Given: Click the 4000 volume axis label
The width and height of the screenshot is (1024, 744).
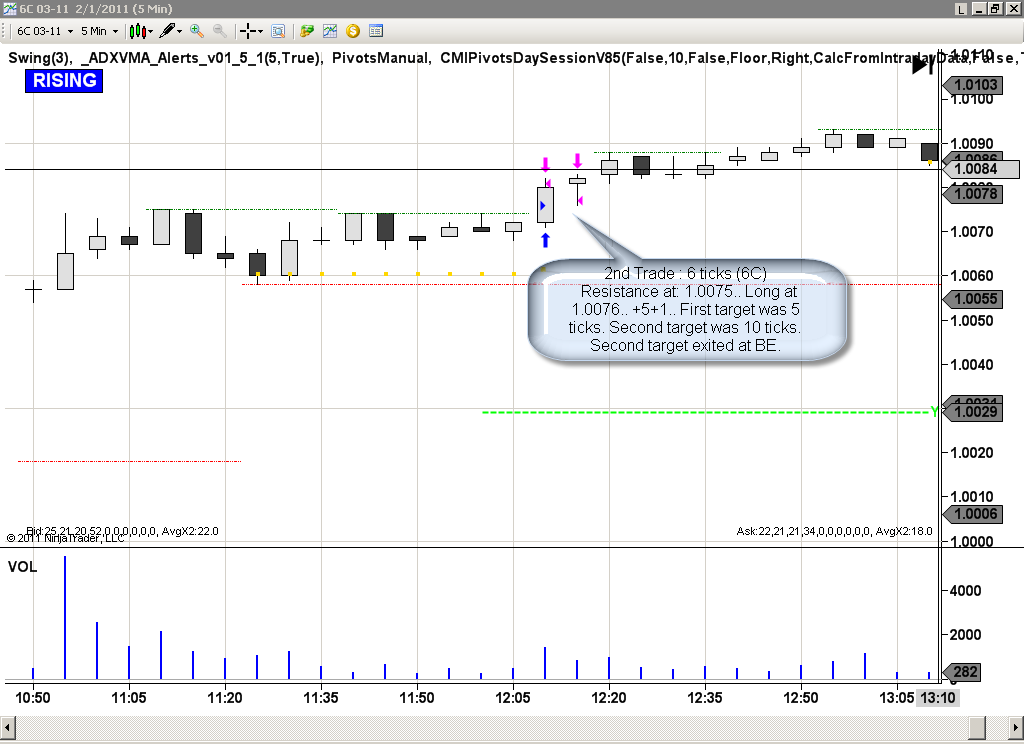Looking at the screenshot, I should click(x=965, y=590).
